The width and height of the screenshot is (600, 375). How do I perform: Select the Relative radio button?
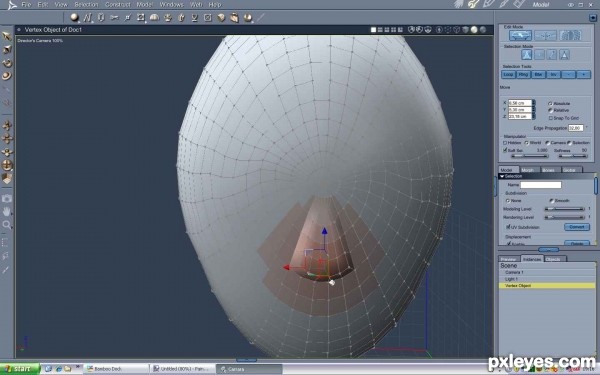tap(550, 110)
